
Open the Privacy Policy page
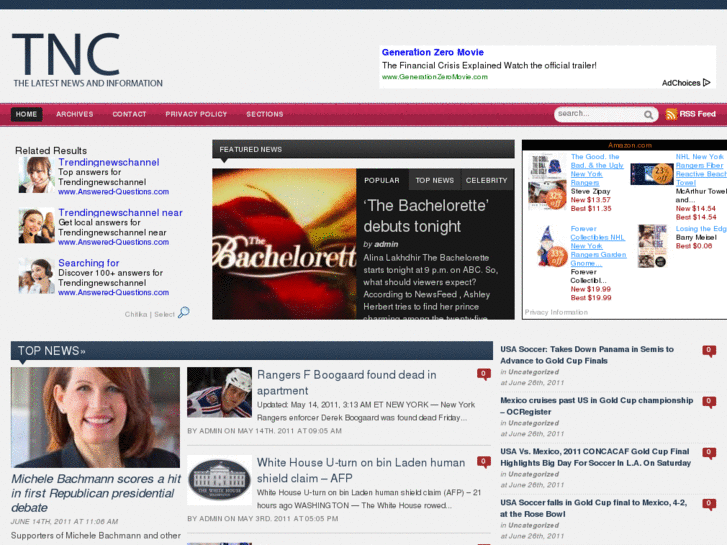(x=196, y=114)
